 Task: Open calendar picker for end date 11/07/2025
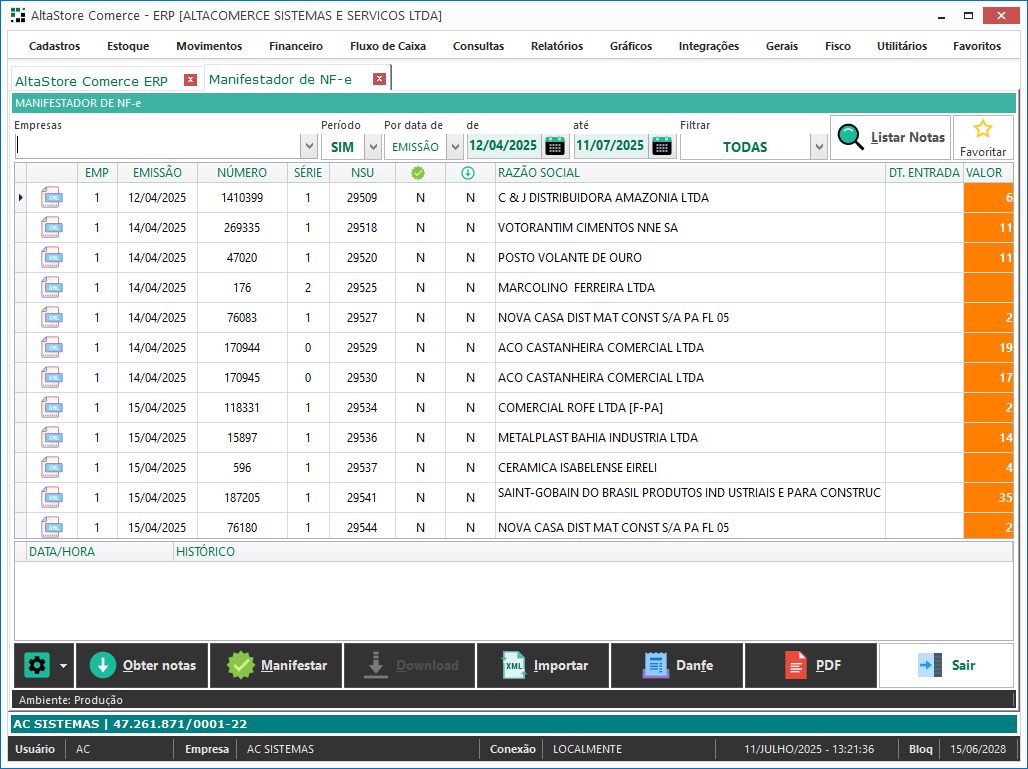click(662, 146)
